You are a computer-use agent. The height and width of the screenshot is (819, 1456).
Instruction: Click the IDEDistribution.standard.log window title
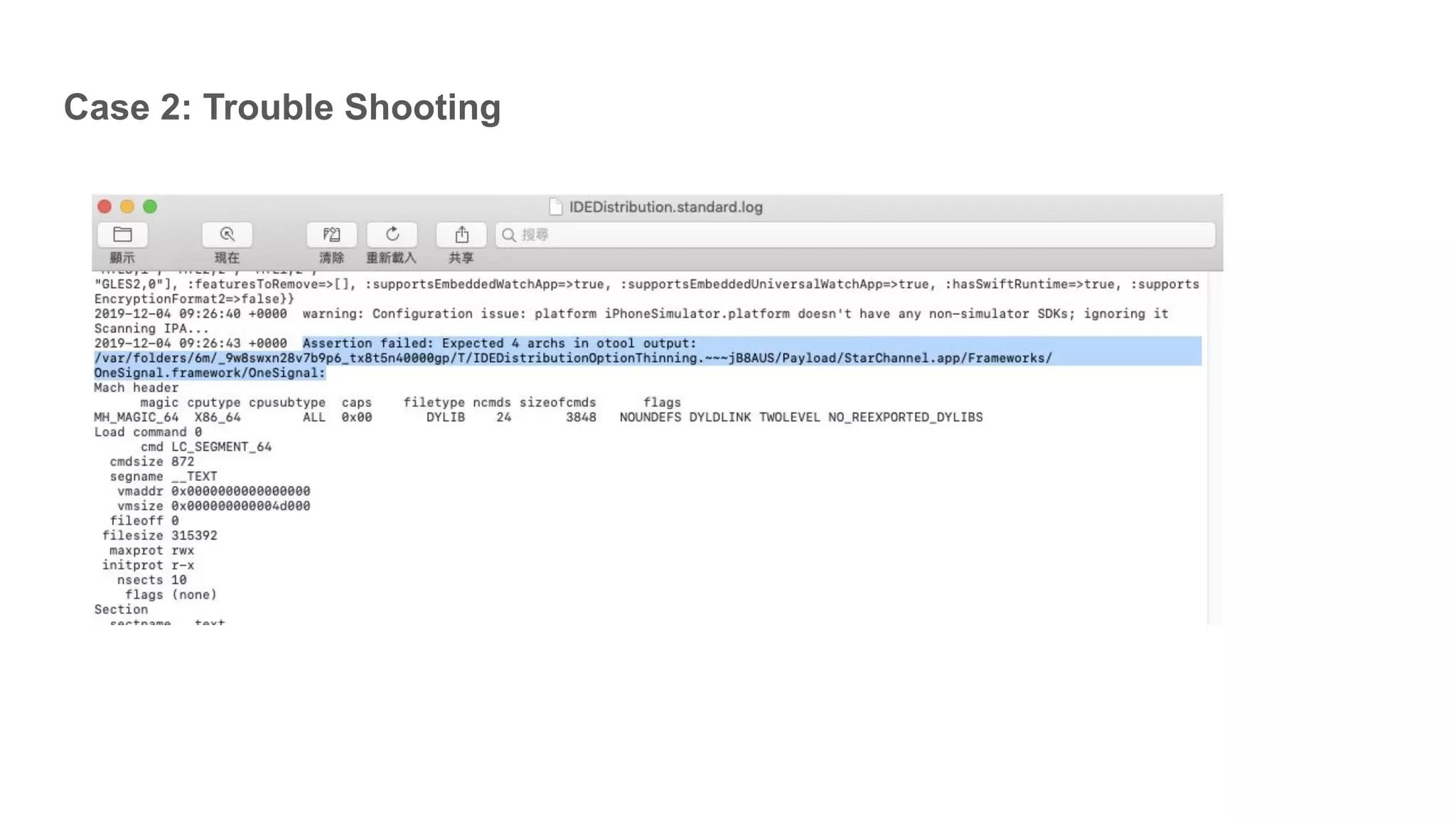665,207
